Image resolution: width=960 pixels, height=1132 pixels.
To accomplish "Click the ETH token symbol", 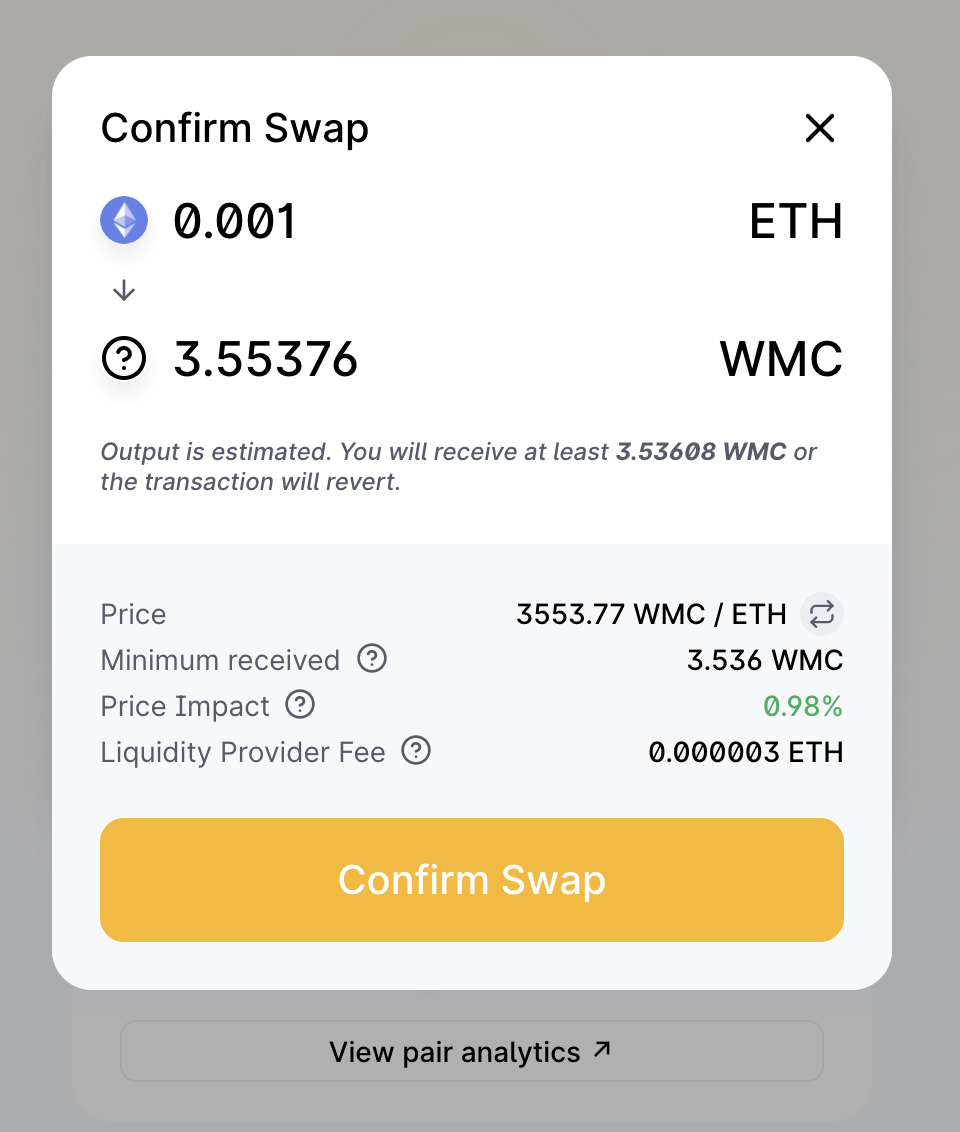I will pos(796,221).
